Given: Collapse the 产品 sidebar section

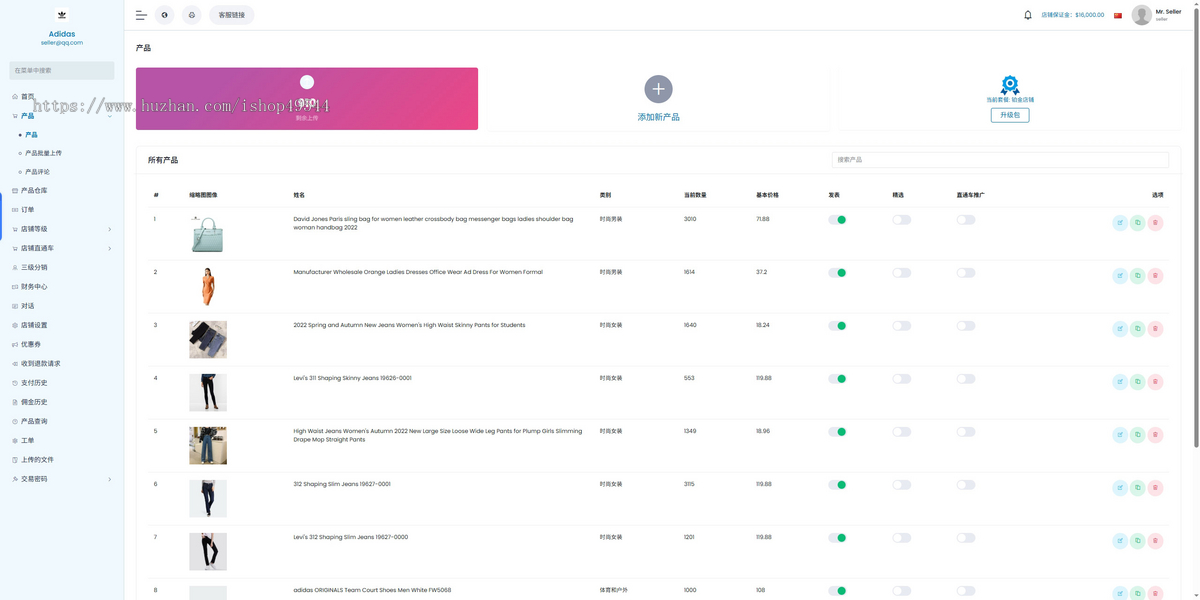Looking at the screenshot, I should [x=62, y=116].
